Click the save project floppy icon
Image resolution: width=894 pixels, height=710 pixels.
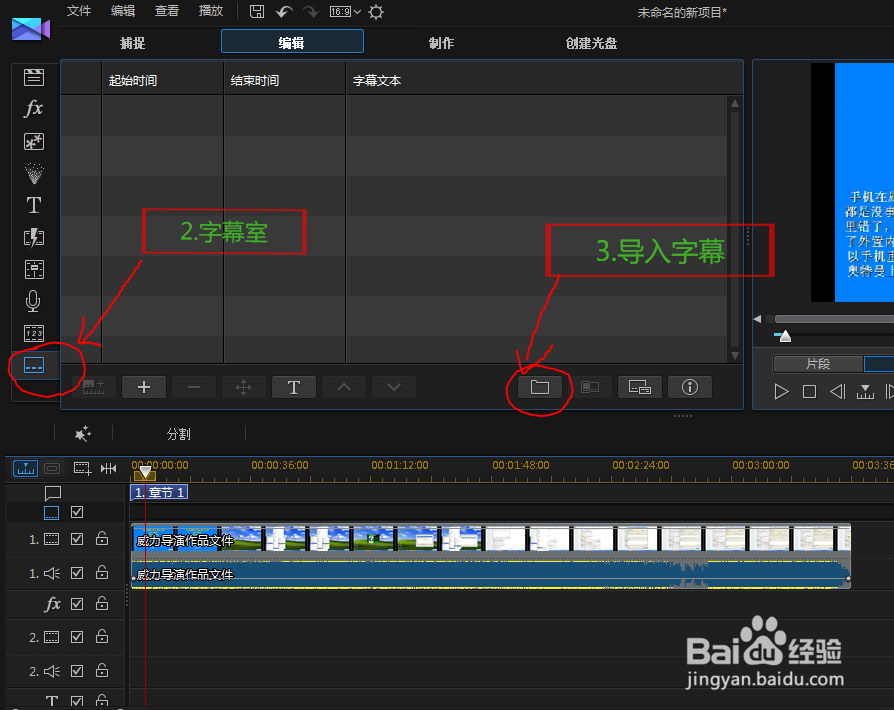pyautogui.click(x=257, y=11)
